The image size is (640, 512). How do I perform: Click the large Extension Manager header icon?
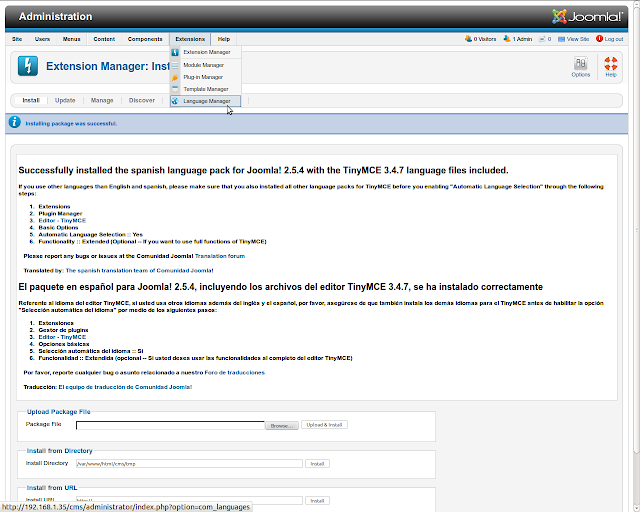coord(28,66)
